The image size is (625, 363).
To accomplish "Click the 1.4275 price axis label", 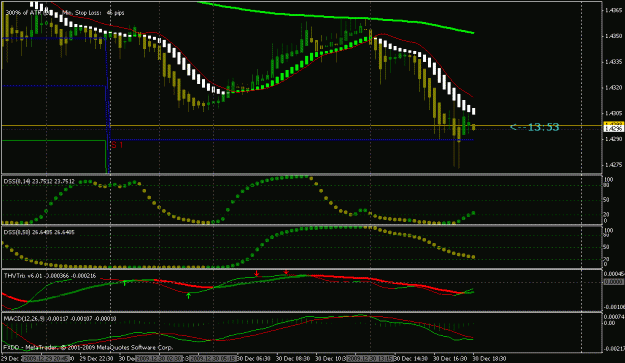I will (613, 165).
